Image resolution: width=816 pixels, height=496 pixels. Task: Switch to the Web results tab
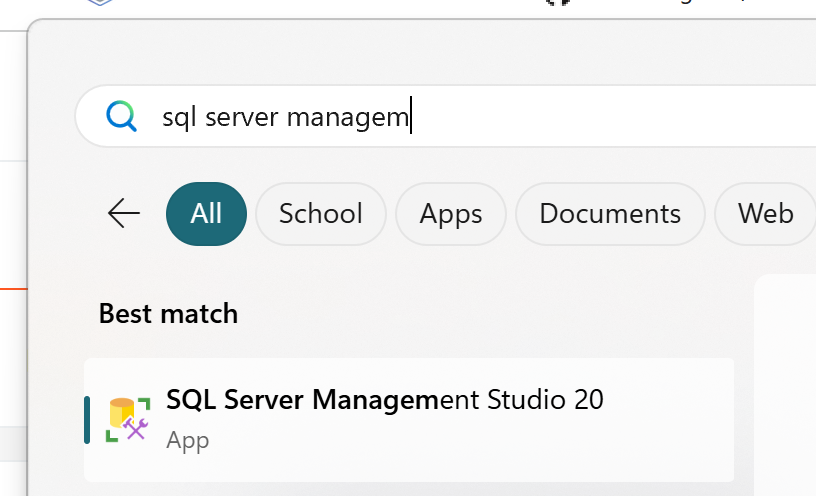tap(765, 213)
